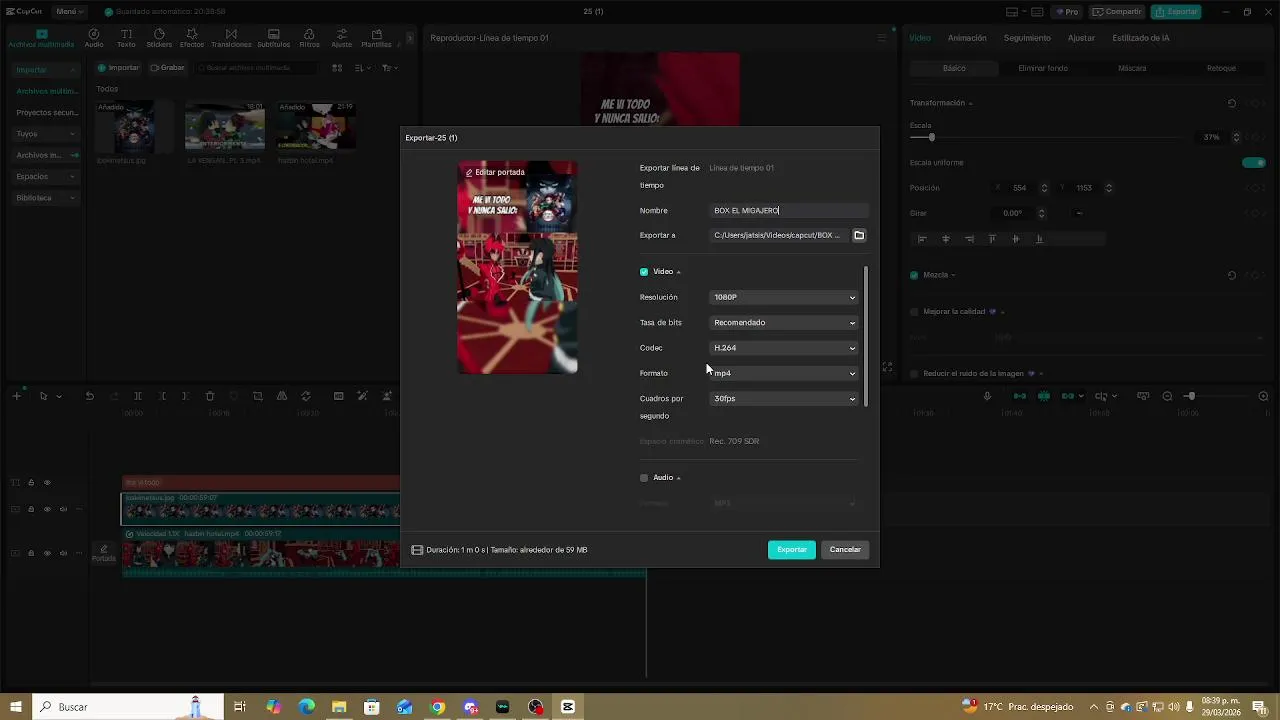Click the microphone record icon above timeline

pyautogui.click(x=987, y=397)
